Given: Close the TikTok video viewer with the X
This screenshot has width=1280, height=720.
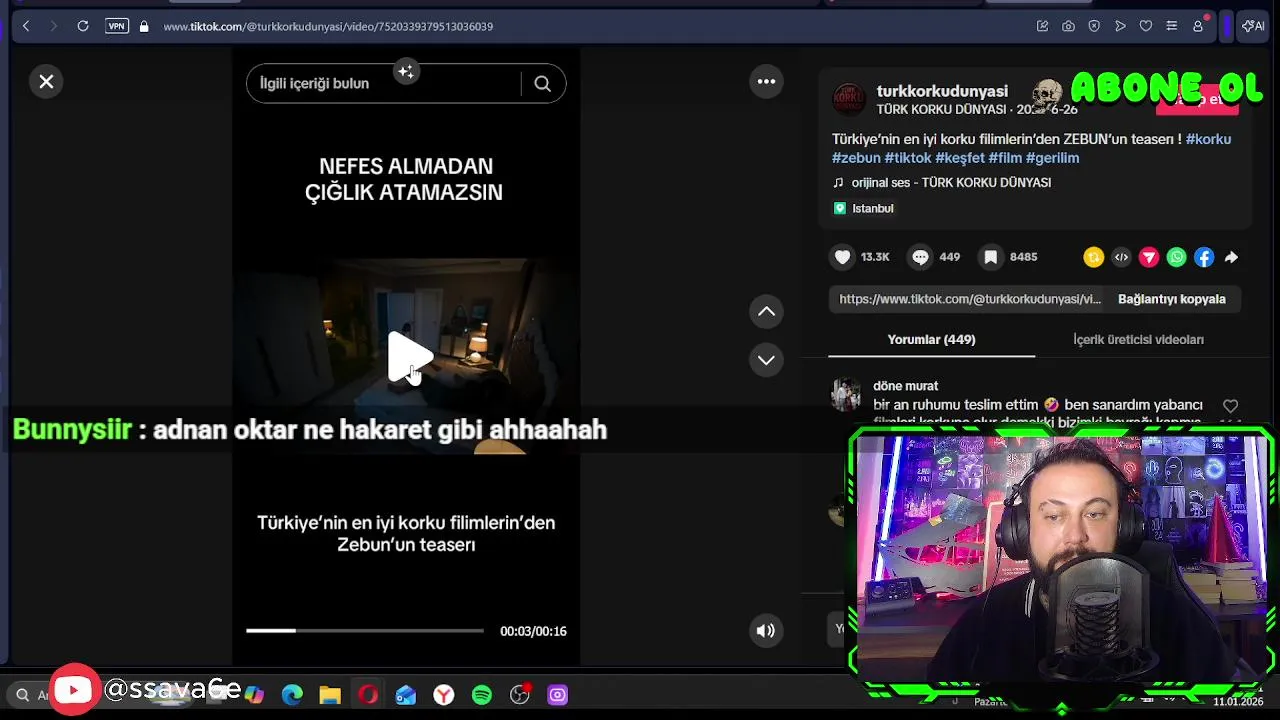Looking at the screenshot, I should [x=46, y=82].
